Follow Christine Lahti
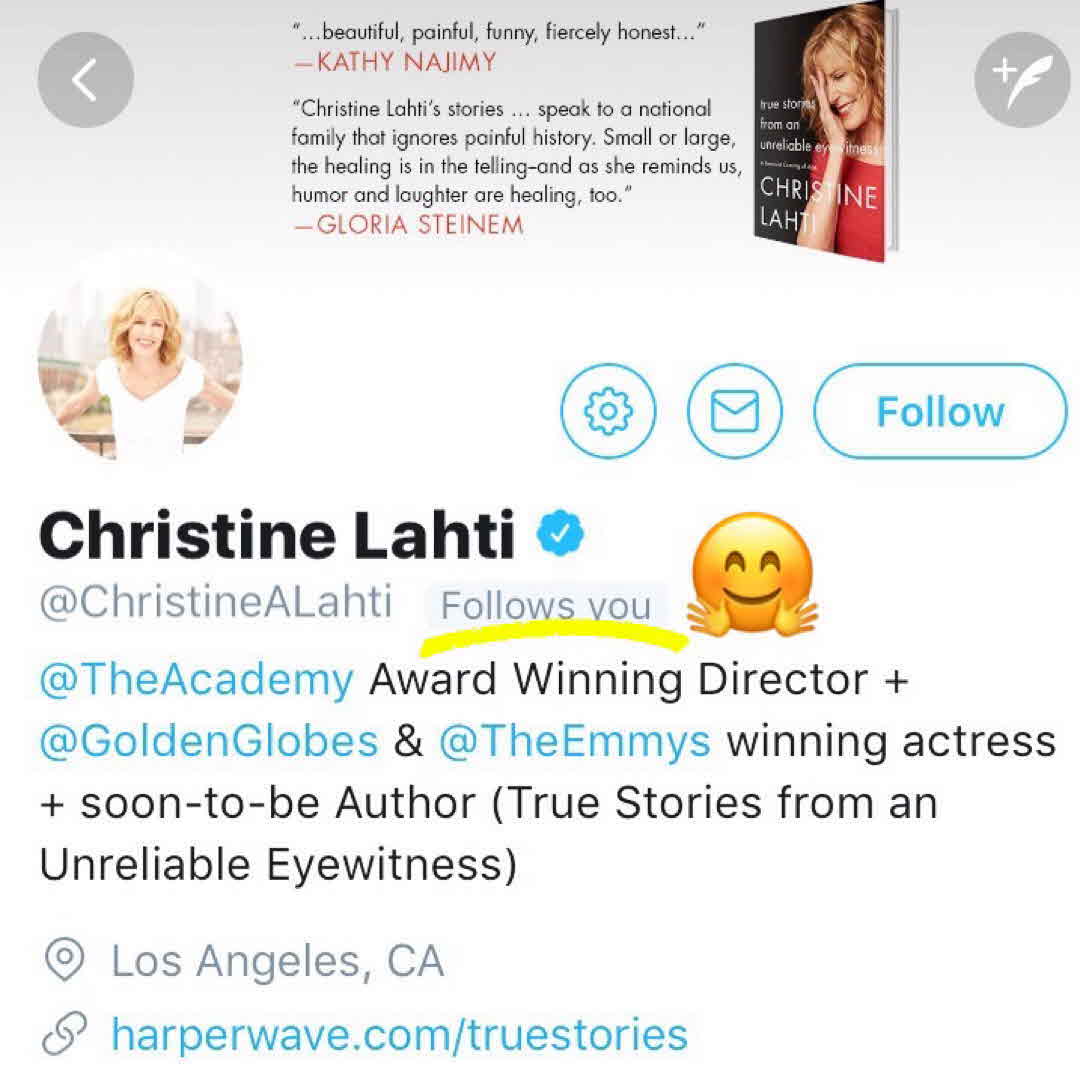 [x=940, y=411]
